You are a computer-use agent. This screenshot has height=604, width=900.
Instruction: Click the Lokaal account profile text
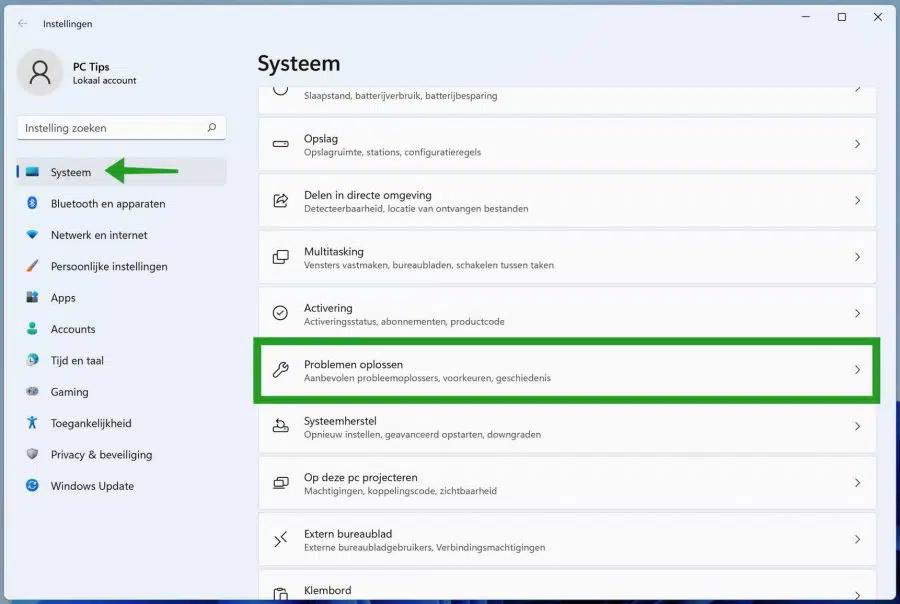pyautogui.click(x=104, y=80)
